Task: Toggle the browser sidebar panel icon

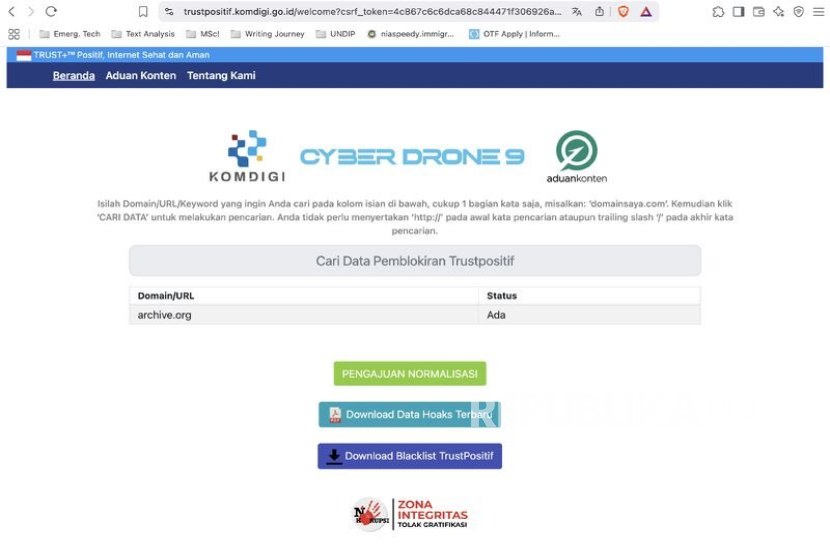Action: (738, 11)
